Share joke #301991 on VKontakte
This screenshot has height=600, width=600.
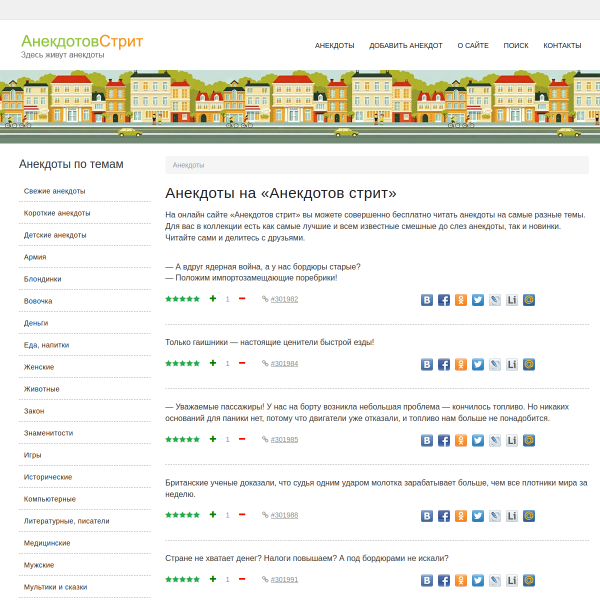pyautogui.click(x=427, y=580)
